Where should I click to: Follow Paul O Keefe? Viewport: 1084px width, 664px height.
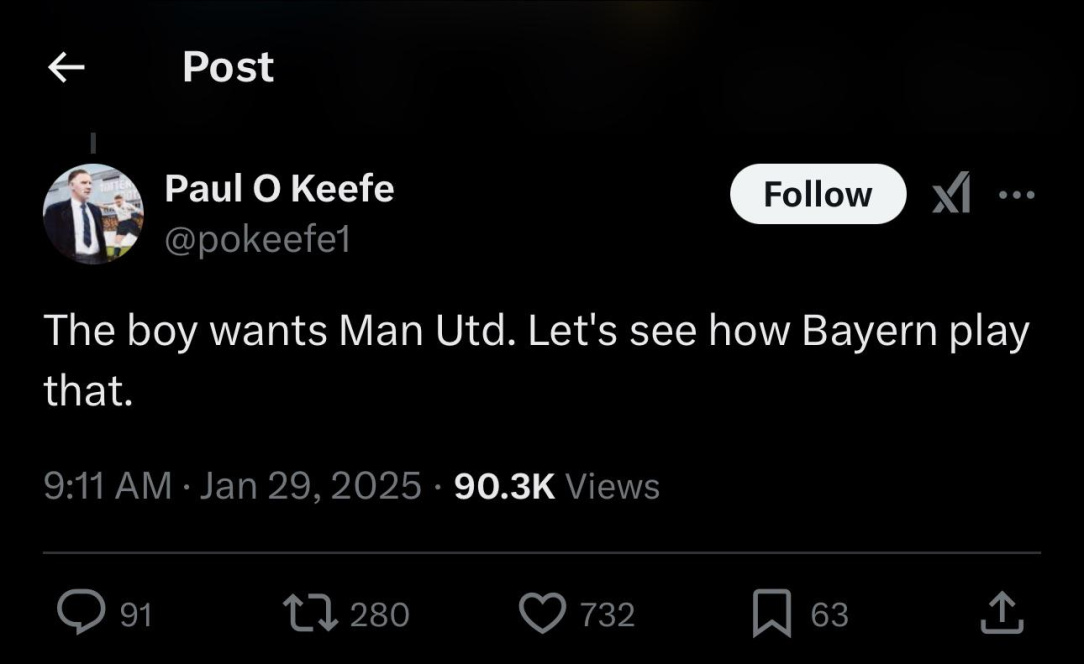coord(817,194)
